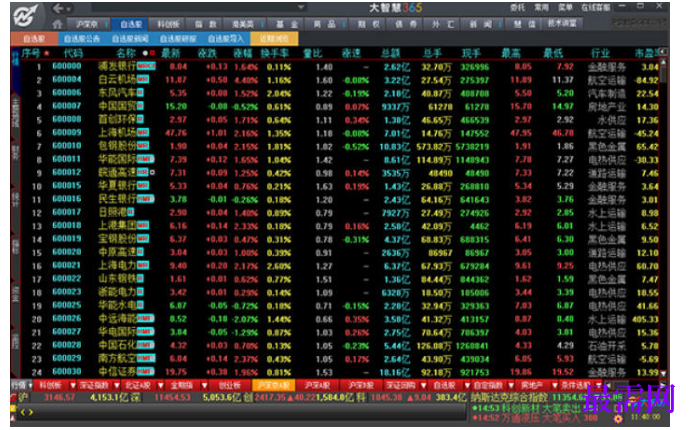This screenshot has height=430, width=694.
Task: Click the yellow left chevron icon
Action: (x=23, y=412)
